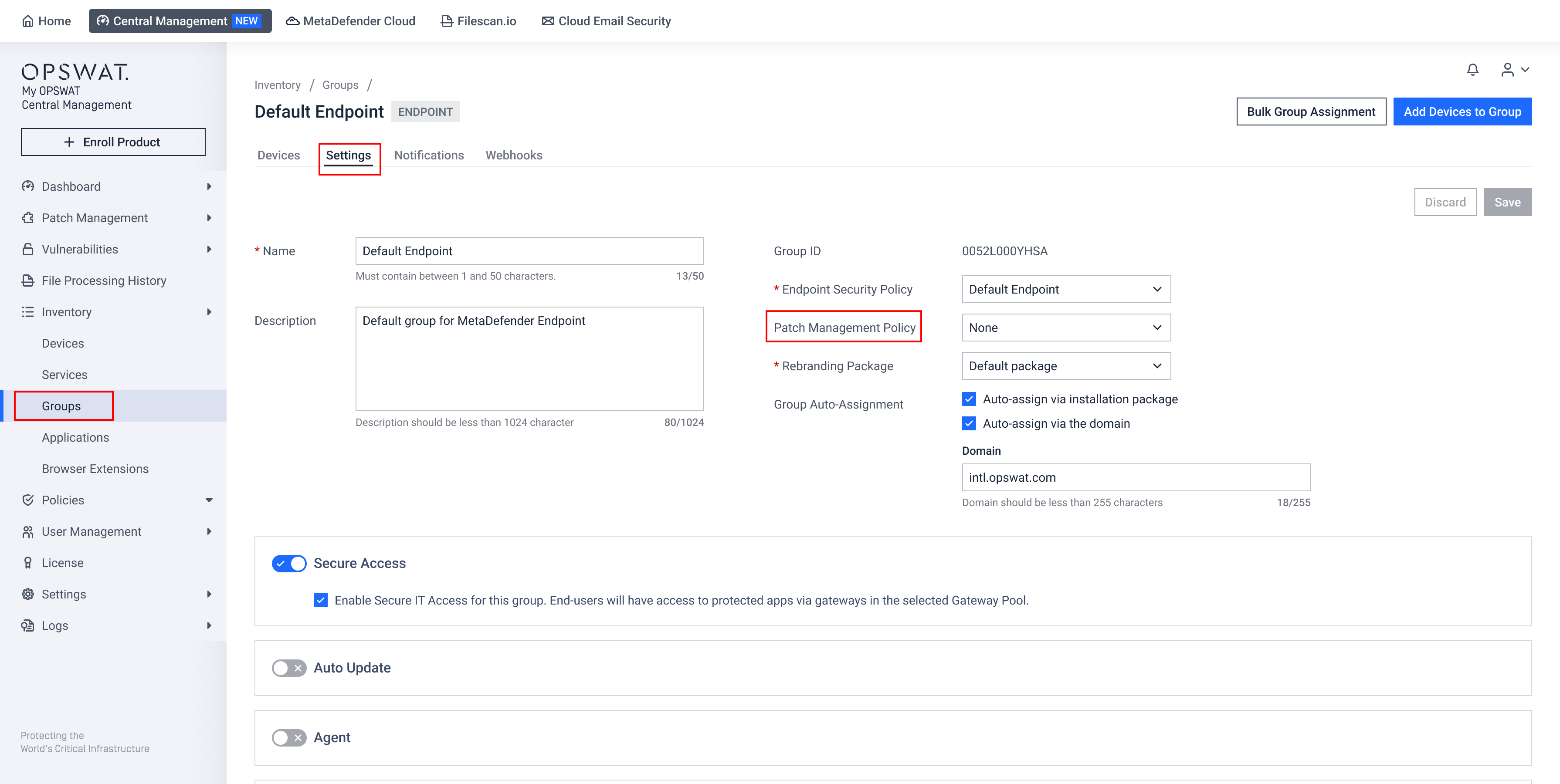Enable the Auto Update toggle

[x=289, y=669]
